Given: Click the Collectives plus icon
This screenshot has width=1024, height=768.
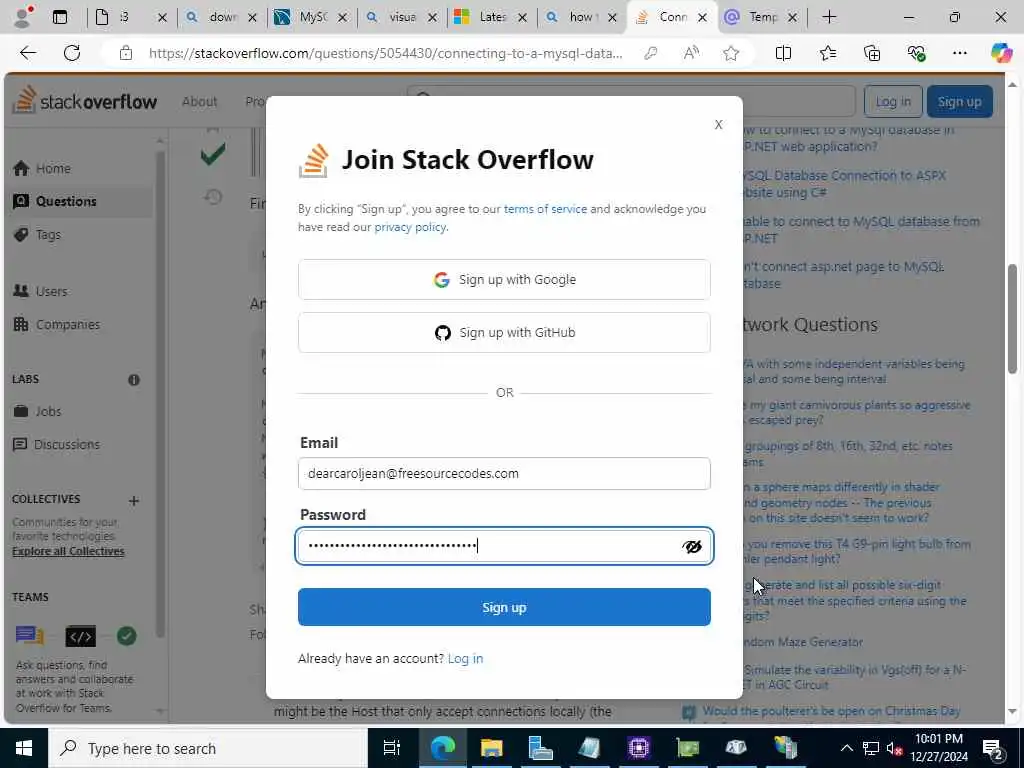Looking at the screenshot, I should pos(134,501).
